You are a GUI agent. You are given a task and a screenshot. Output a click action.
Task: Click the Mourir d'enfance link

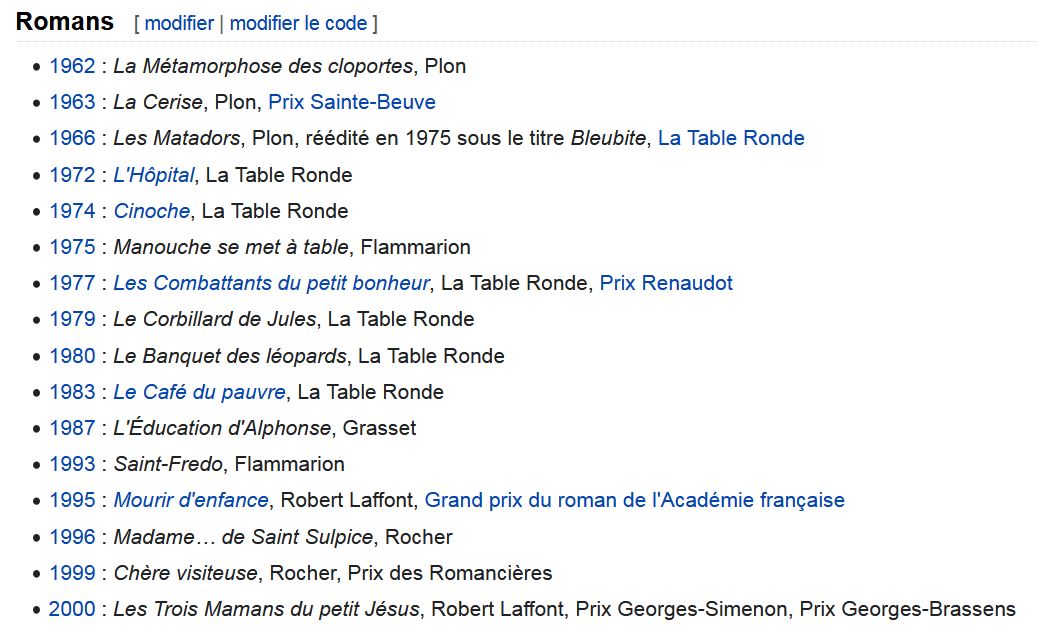(x=191, y=500)
